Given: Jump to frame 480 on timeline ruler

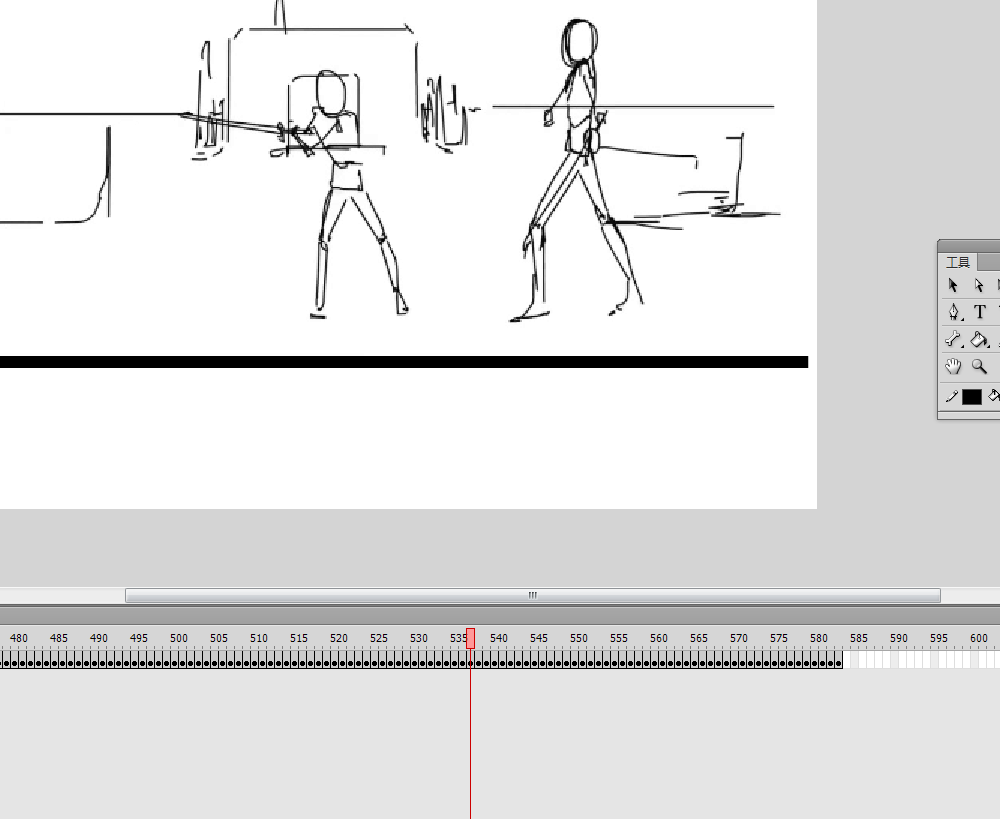Looking at the screenshot, I should [x=18, y=638].
